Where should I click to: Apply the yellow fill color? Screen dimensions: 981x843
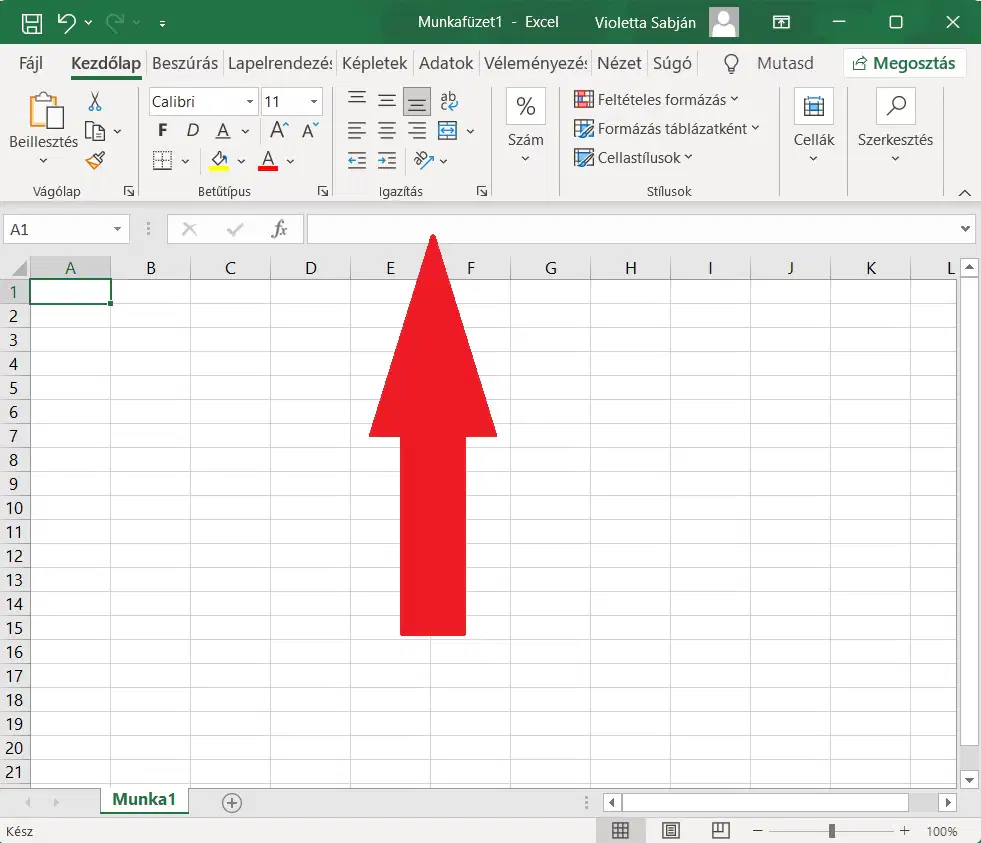click(x=219, y=161)
